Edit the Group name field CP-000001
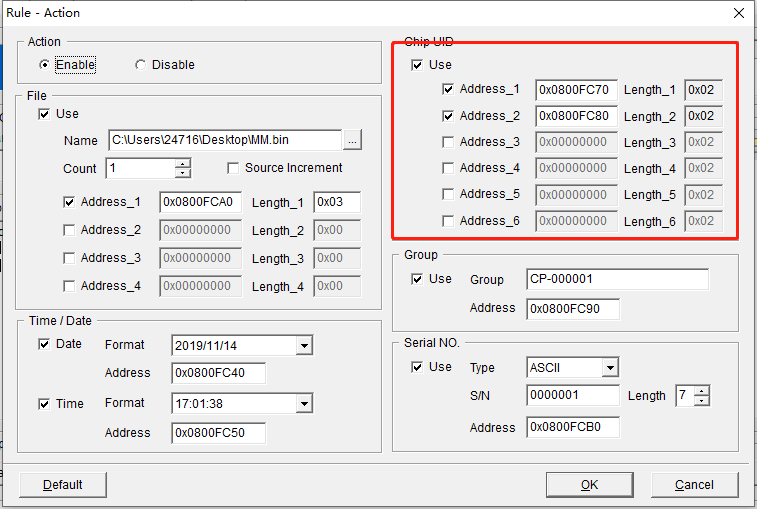 point(617,279)
